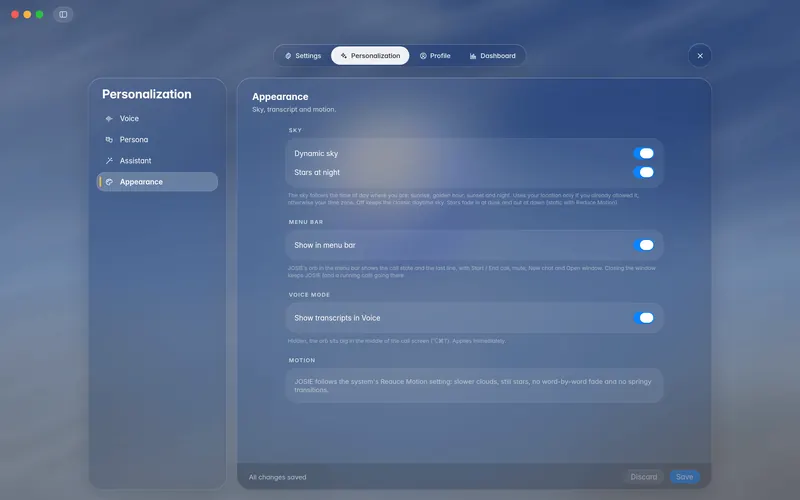
Task: Click the SKY section label
Action: [295, 130]
